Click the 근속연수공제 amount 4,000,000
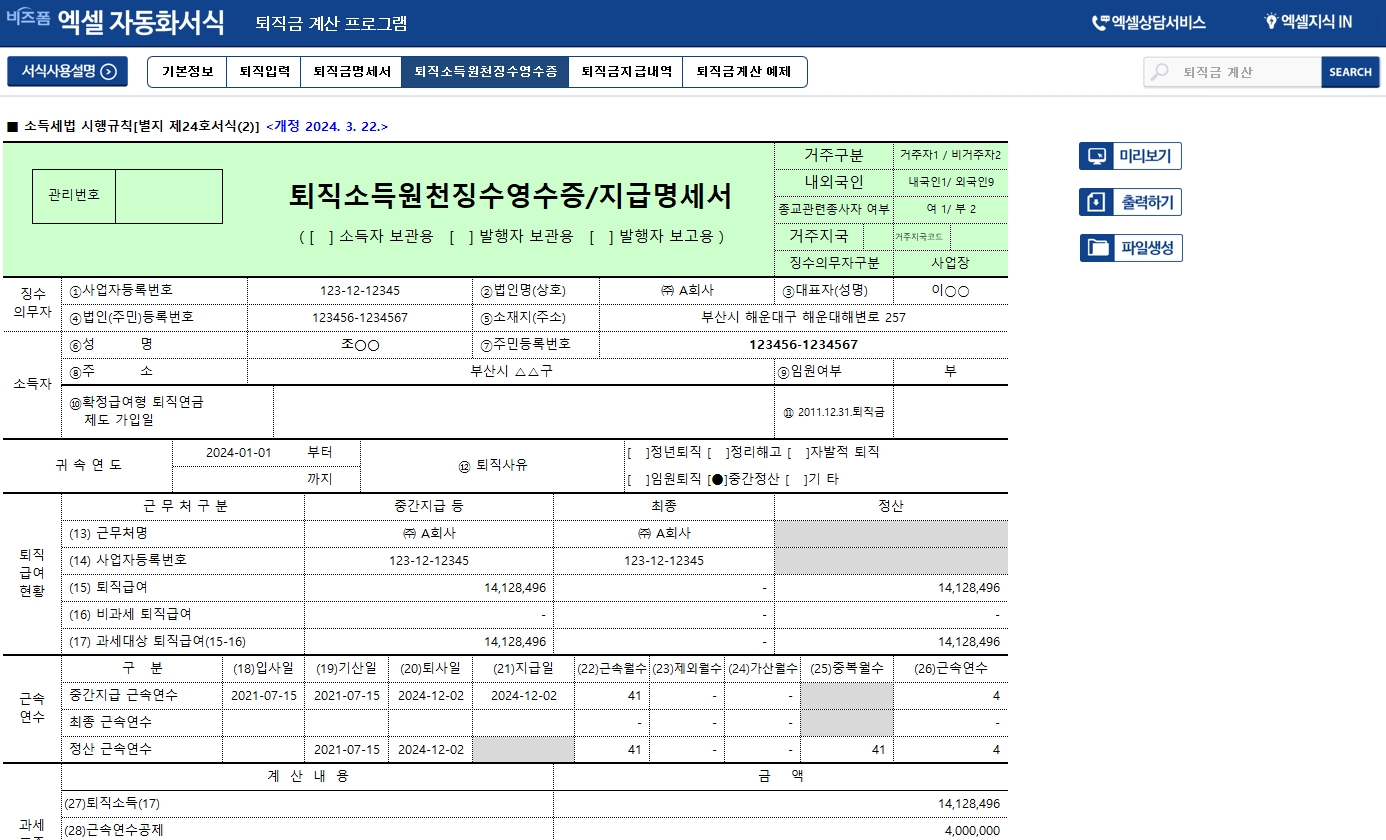The image size is (1386, 840). point(972,830)
